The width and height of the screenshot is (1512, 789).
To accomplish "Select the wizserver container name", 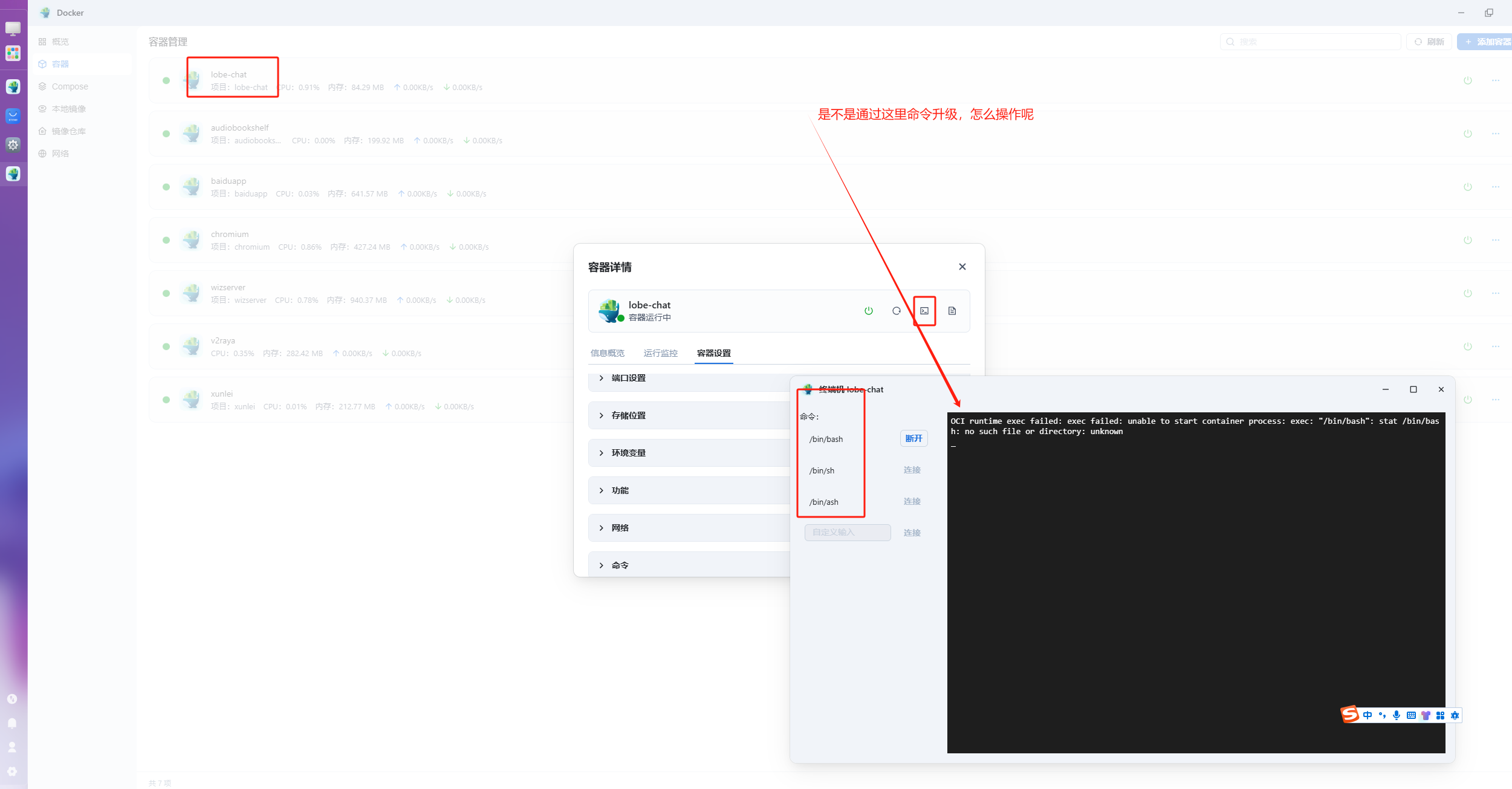I will click(x=228, y=287).
